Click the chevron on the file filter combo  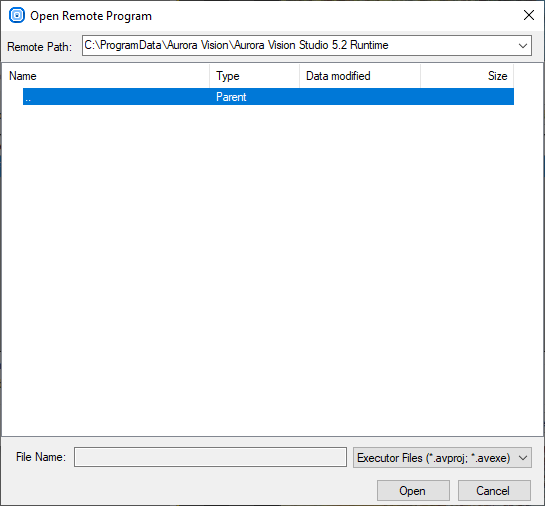click(523, 458)
